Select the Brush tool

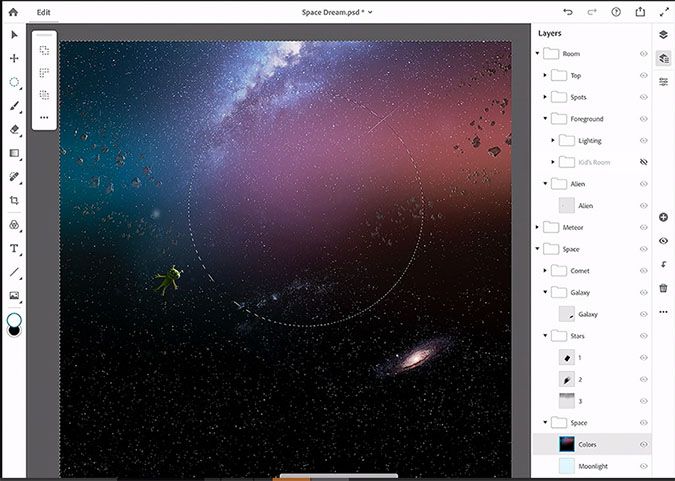(14, 106)
